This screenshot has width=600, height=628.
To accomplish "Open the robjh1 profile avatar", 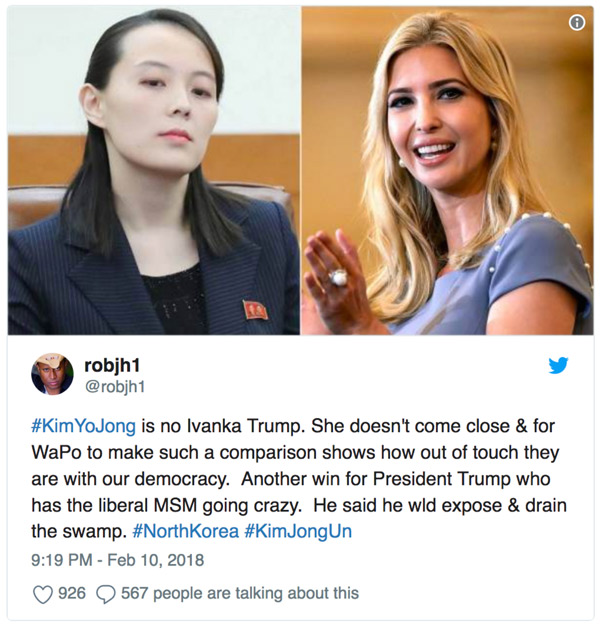I will (52, 374).
